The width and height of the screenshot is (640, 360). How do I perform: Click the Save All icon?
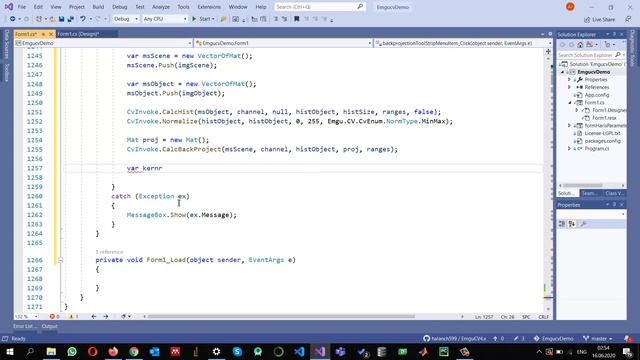tap(71, 19)
